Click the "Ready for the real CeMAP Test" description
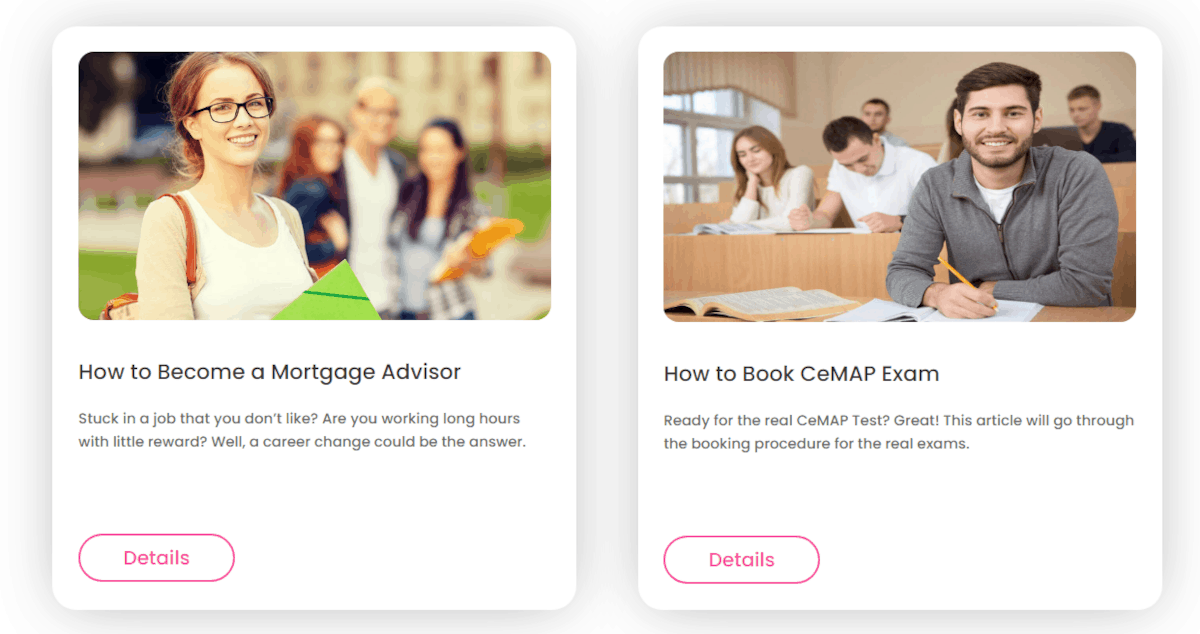 [899, 432]
